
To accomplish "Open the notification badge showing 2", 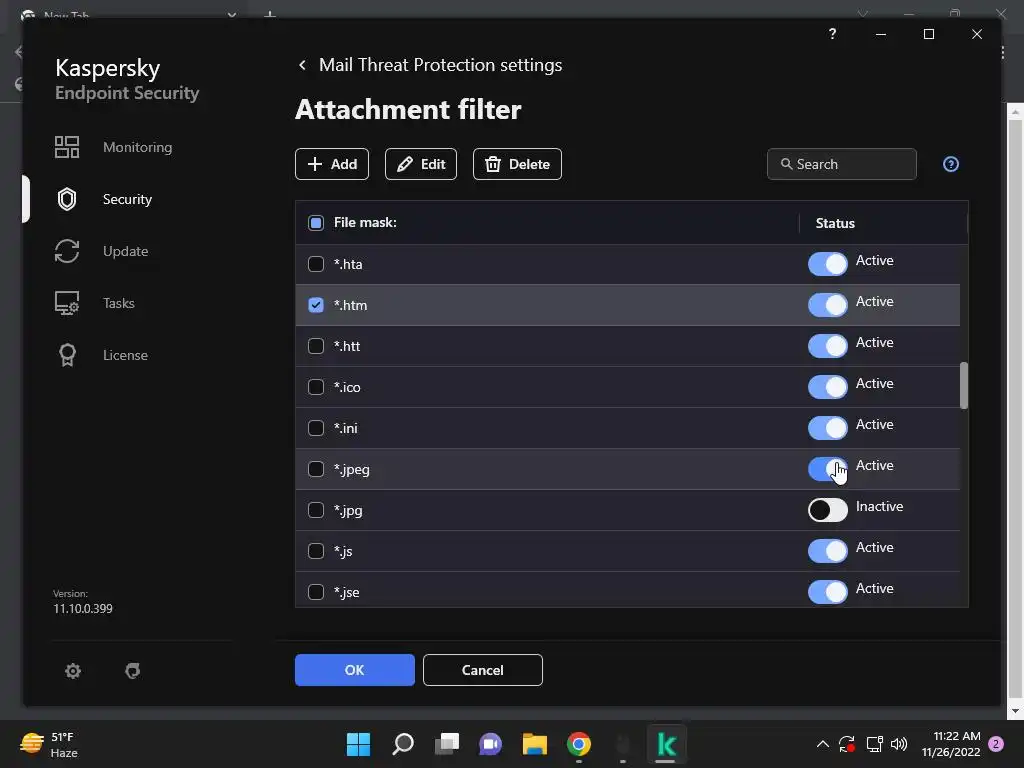I will (x=996, y=744).
